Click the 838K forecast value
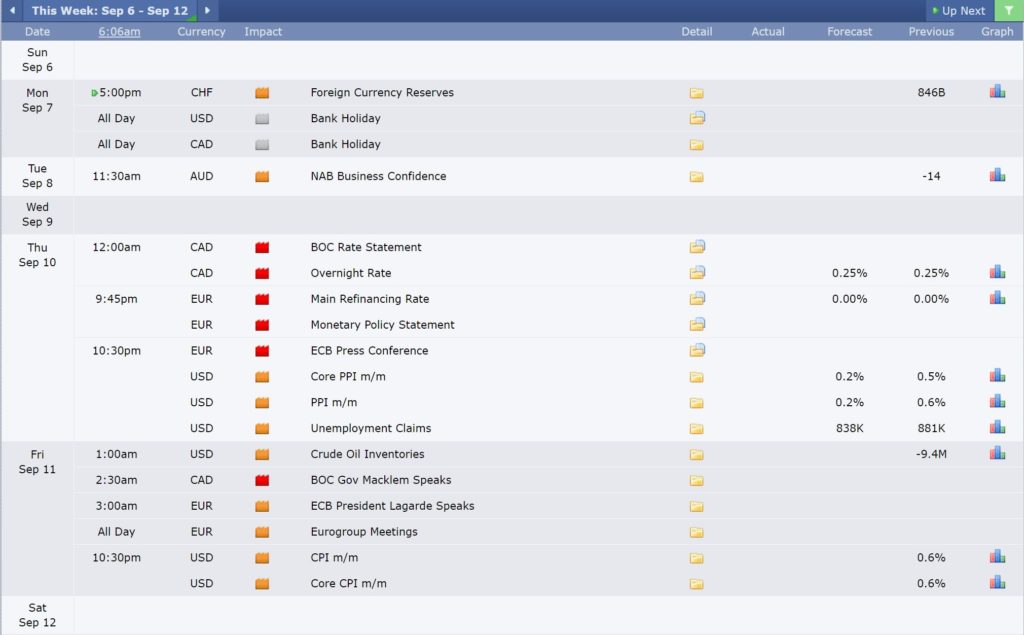Viewport: 1024px width, 635px height. point(849,429)
